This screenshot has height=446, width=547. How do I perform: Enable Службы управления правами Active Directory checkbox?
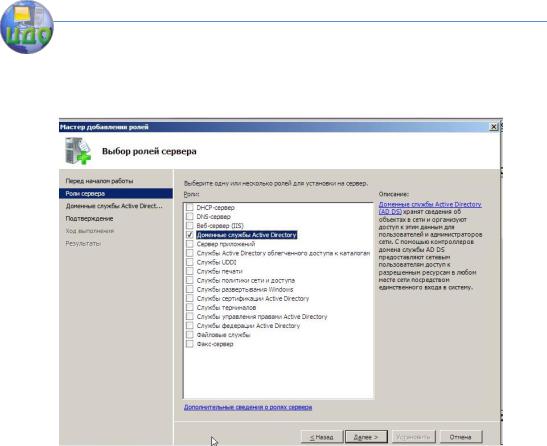[x=189, y=316]
